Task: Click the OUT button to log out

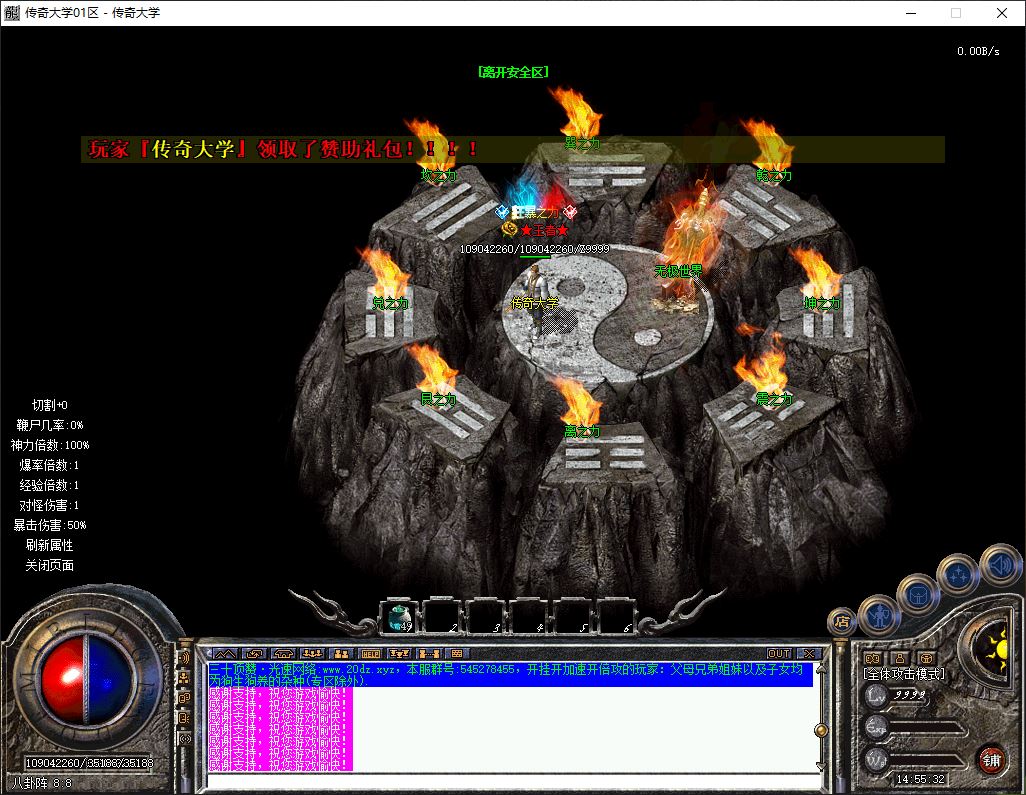Action: tap(779, 653)
